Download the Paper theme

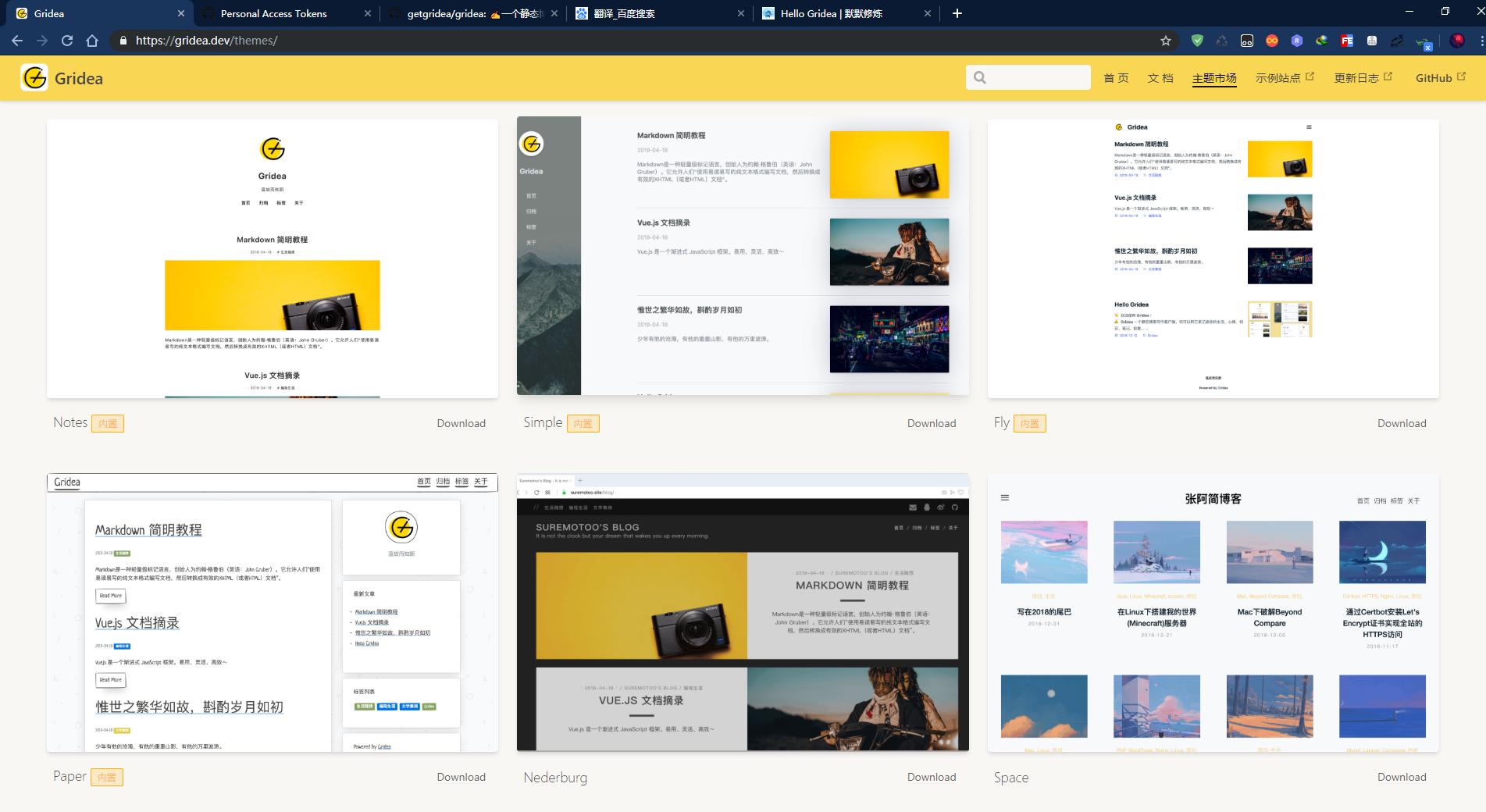(461, 777)
